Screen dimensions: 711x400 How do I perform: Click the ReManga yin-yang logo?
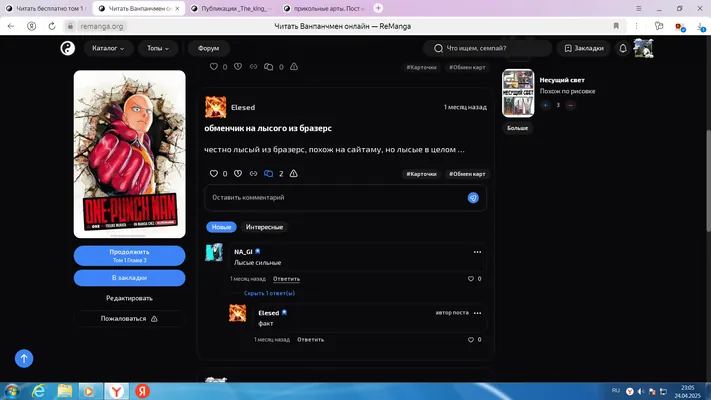coord(68,48)
